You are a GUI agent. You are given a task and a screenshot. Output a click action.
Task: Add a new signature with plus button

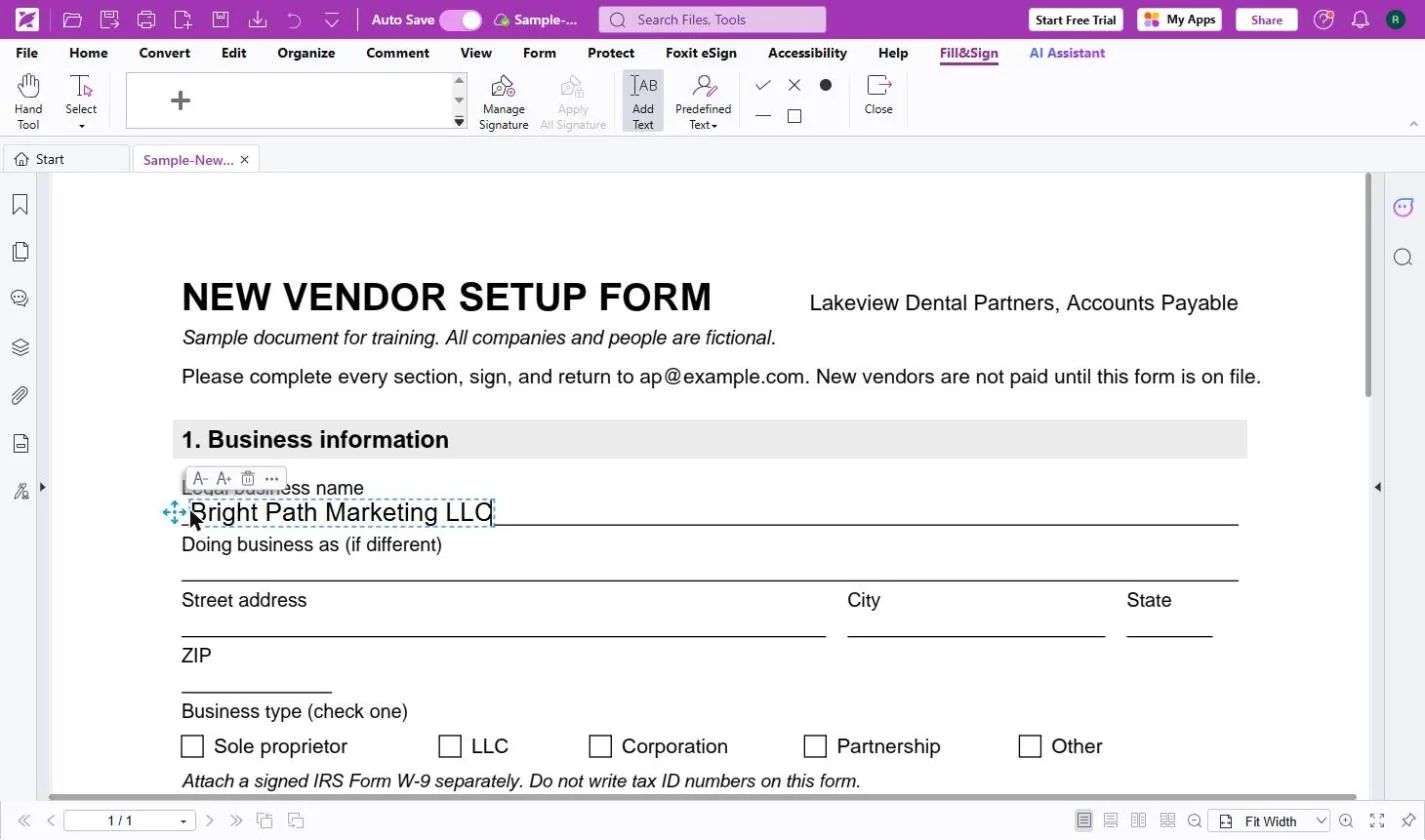[180, 100]
